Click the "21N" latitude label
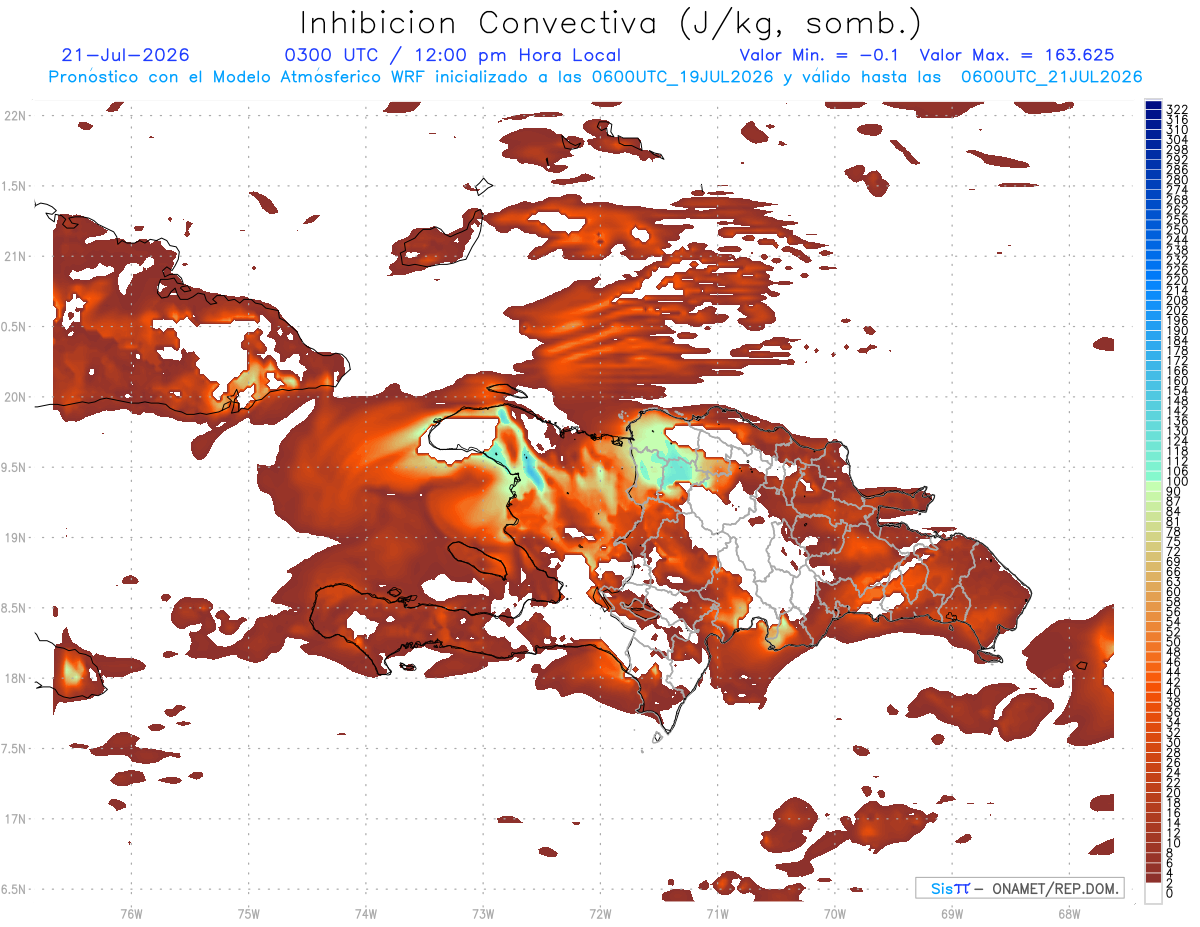1200x927 pixels. click(15, 257)
